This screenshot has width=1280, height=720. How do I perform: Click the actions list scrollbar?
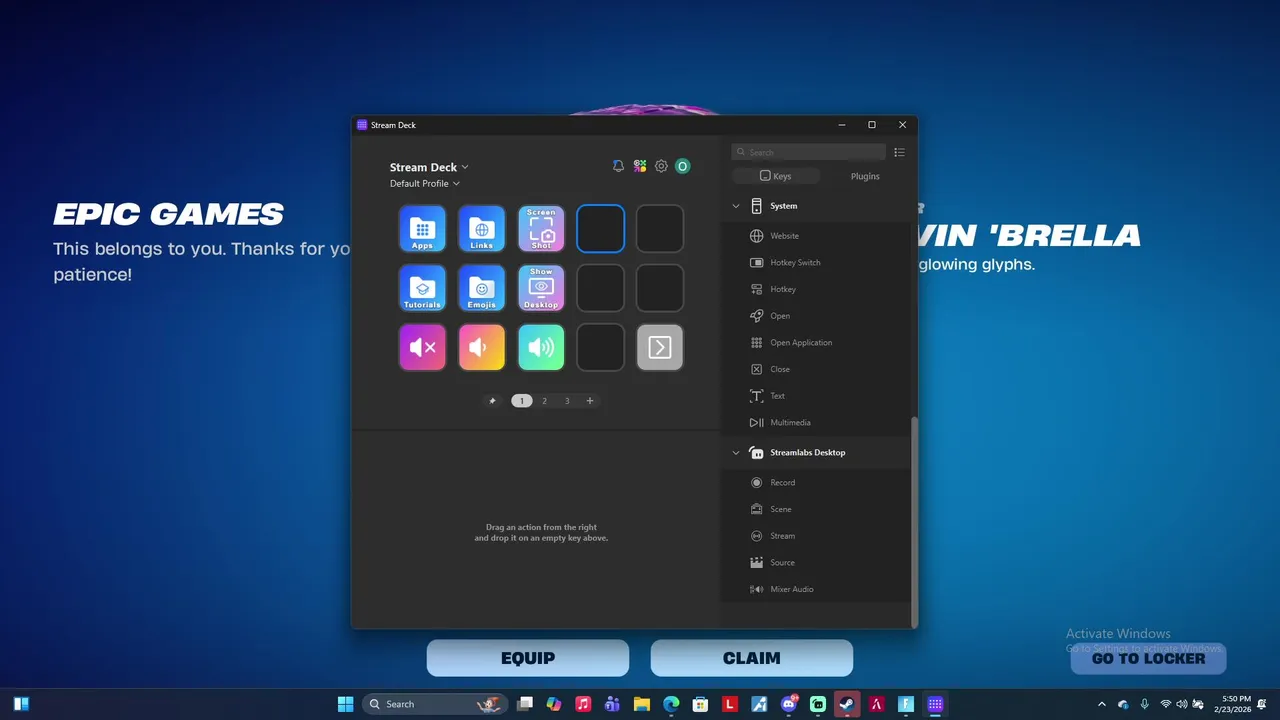pyautogui.click(x=914, y=520)
